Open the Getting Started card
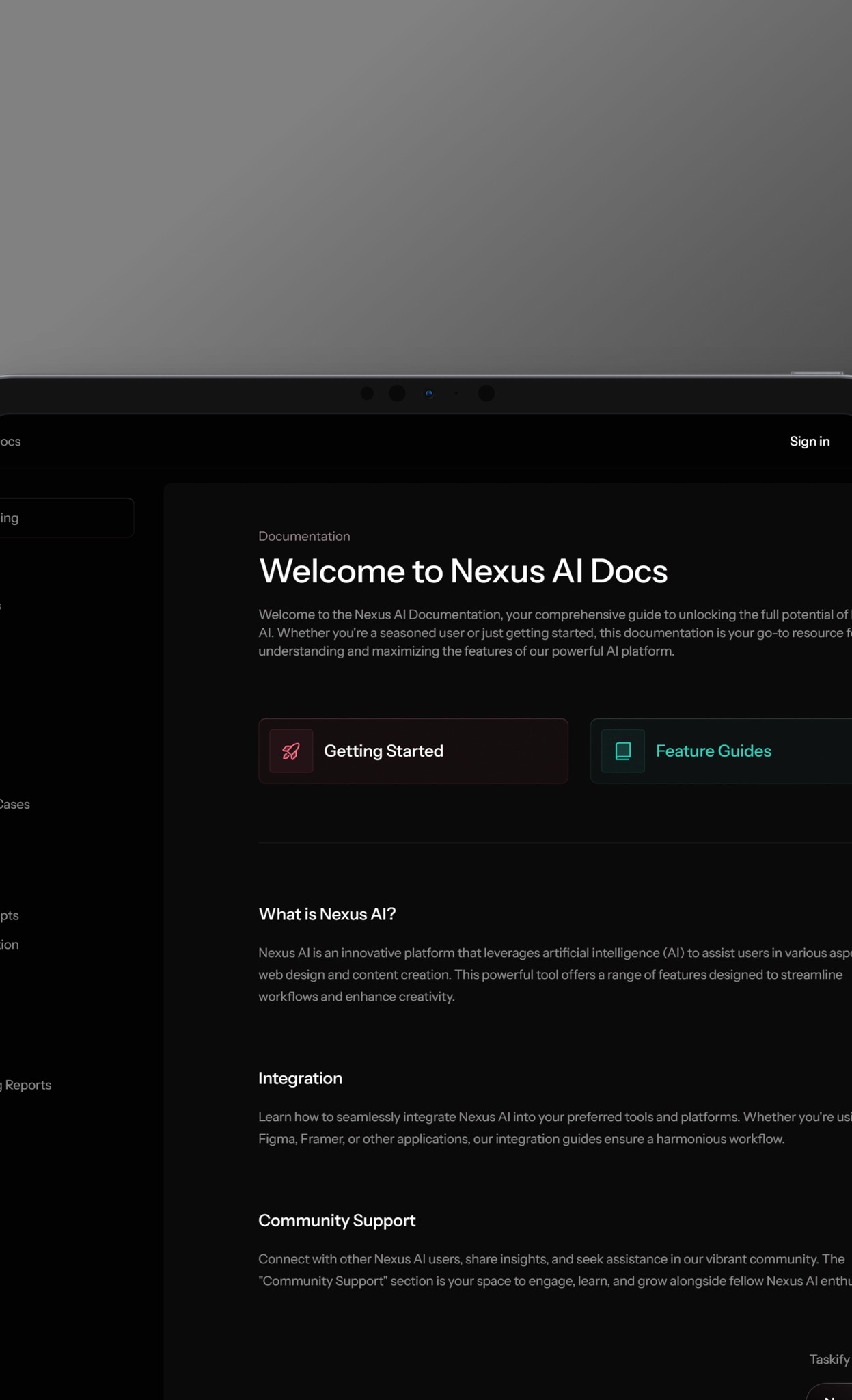 click(x=413, y=751)
